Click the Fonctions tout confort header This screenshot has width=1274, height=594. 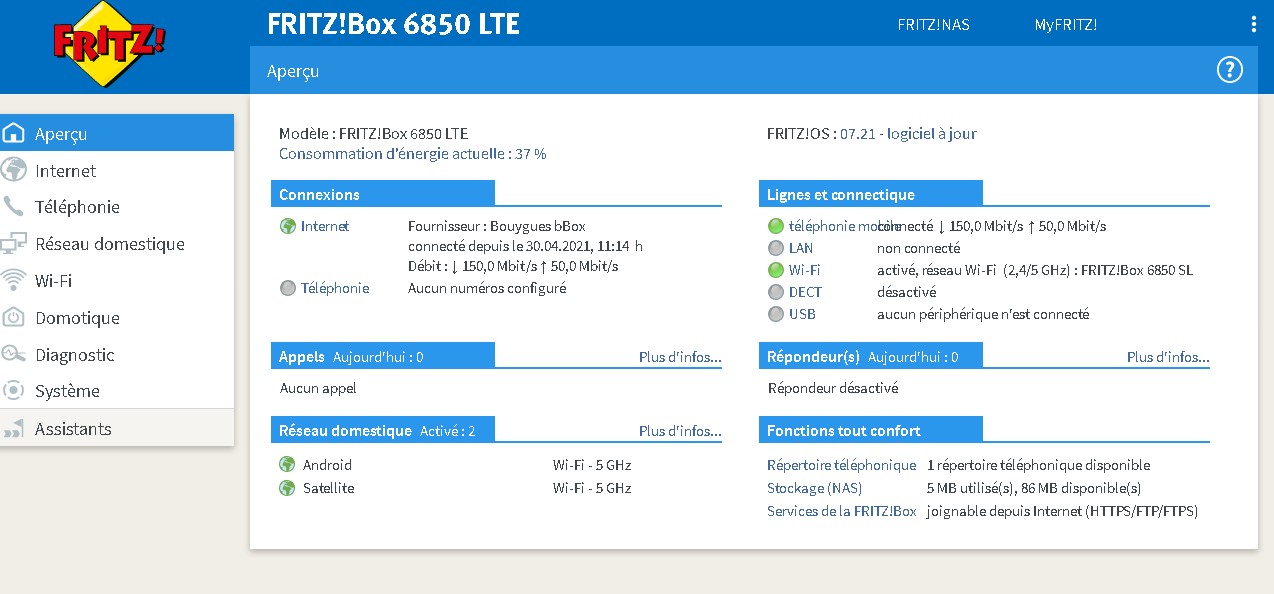click(x=871, y=430)
